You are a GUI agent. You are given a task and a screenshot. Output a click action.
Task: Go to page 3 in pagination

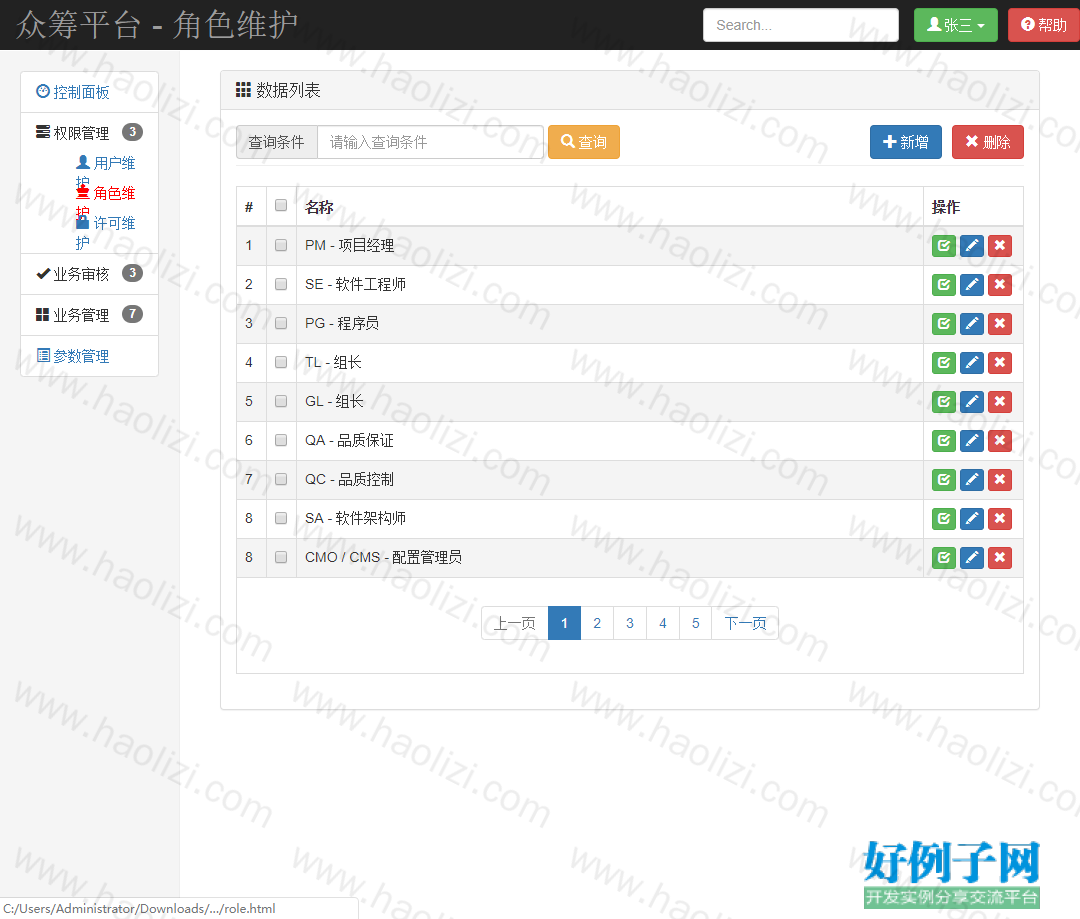630,623
